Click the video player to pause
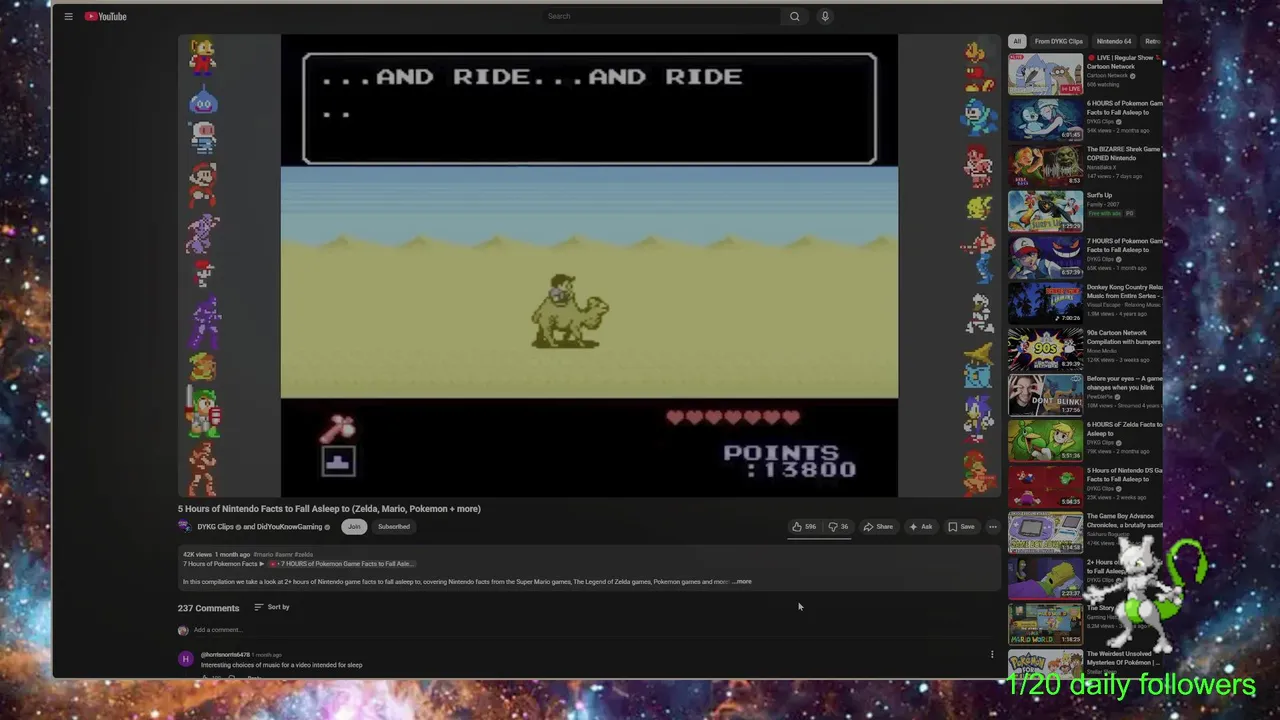 click(589, 265)
